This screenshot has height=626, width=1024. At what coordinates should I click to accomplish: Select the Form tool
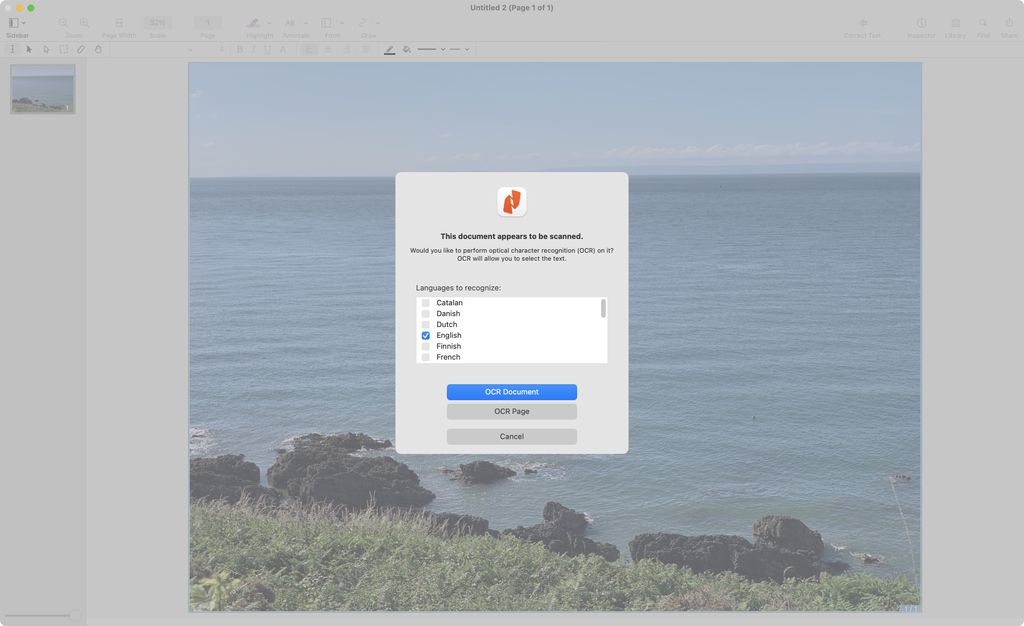[329, 22]
